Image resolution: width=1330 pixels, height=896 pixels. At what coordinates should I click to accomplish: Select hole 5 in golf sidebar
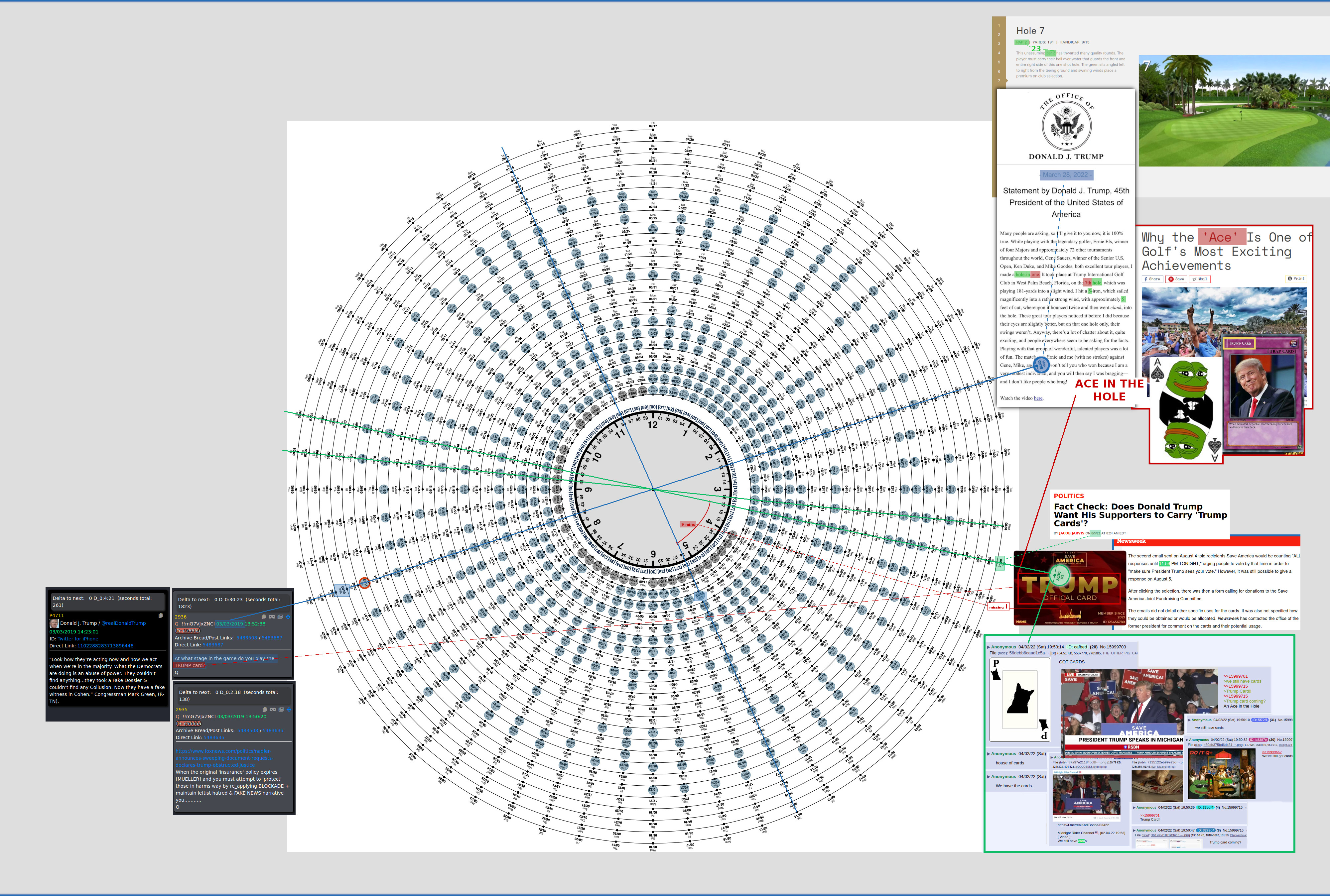999,62
